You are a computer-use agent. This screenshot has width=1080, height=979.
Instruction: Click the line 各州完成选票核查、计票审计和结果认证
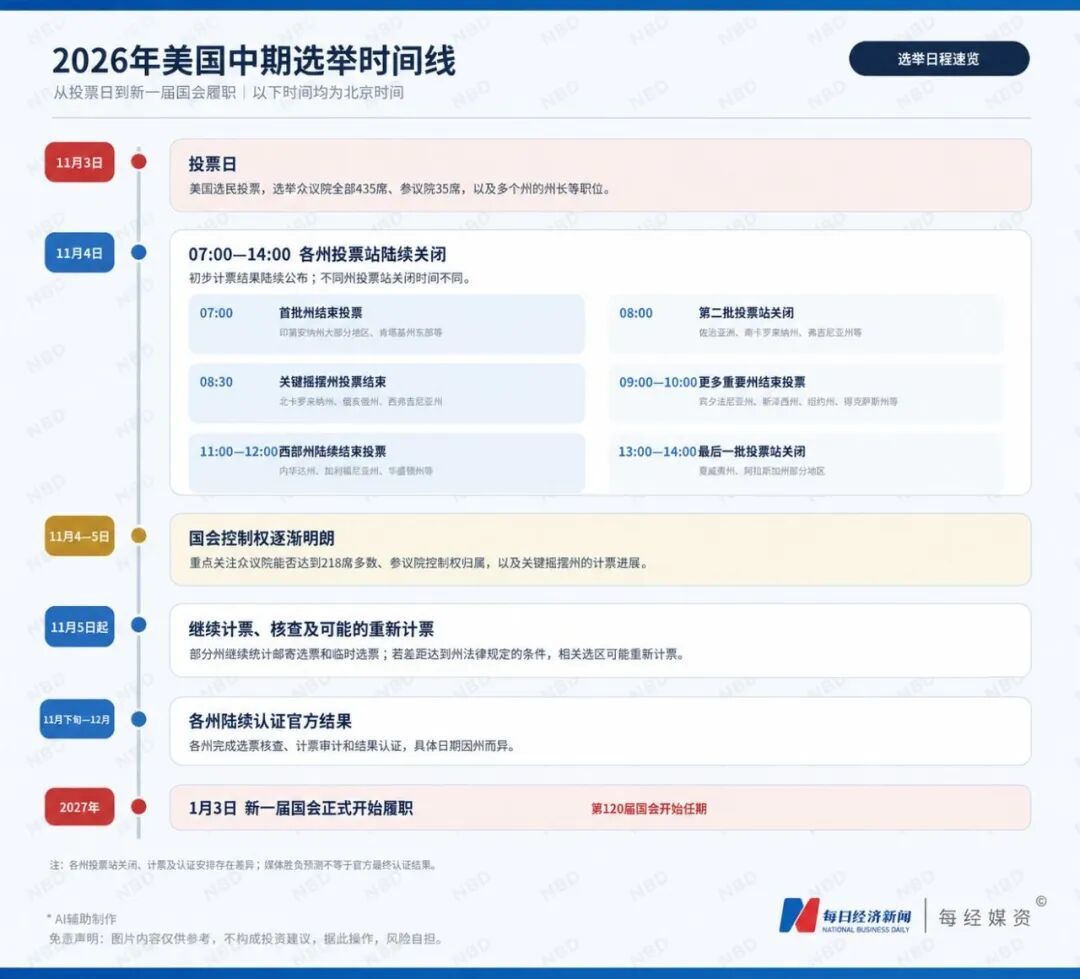click(x=352, y=745)
